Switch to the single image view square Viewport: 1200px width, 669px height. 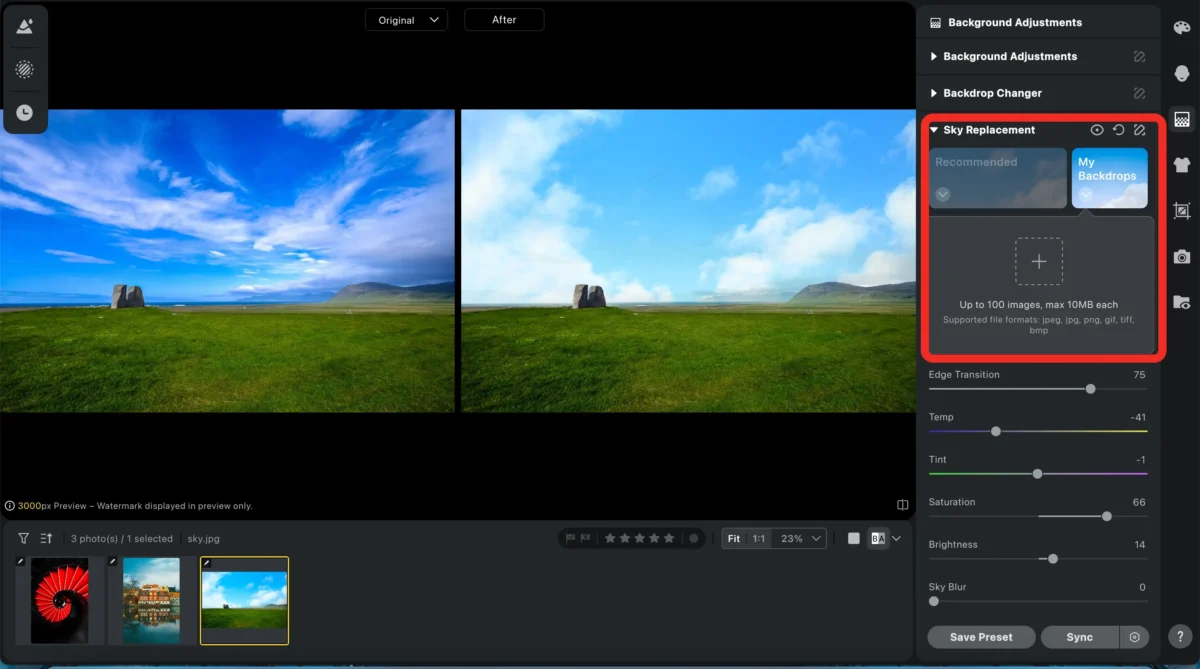tap(853, 538)
